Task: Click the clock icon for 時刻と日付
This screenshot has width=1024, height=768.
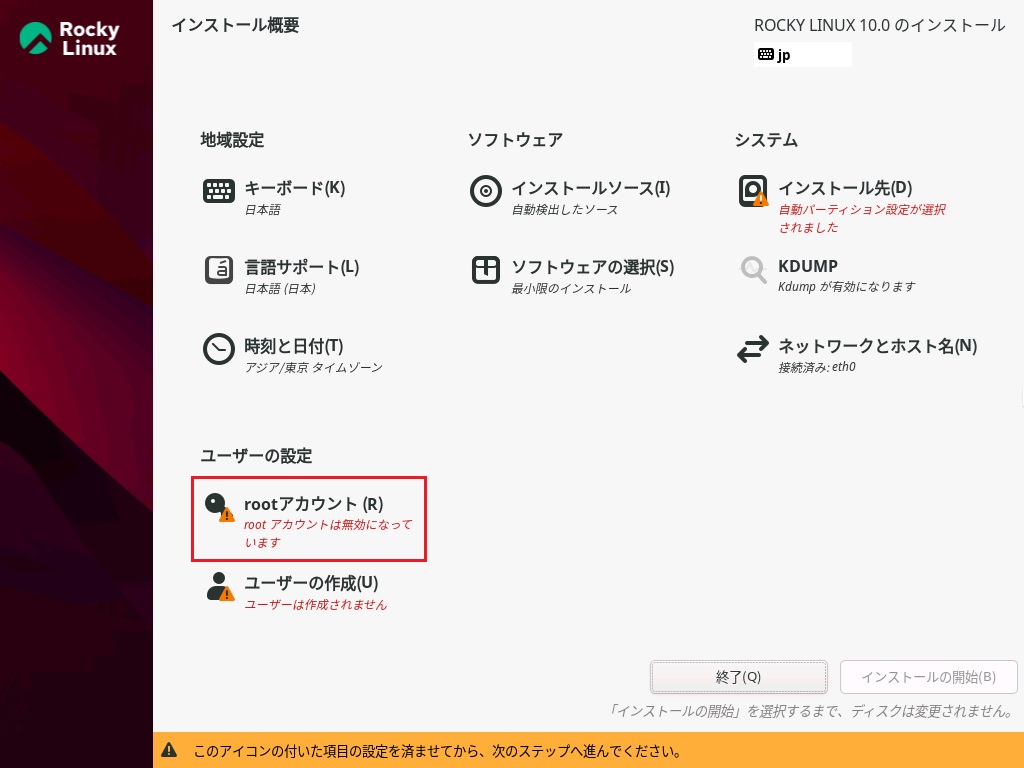Action: [x=219, y=349]
